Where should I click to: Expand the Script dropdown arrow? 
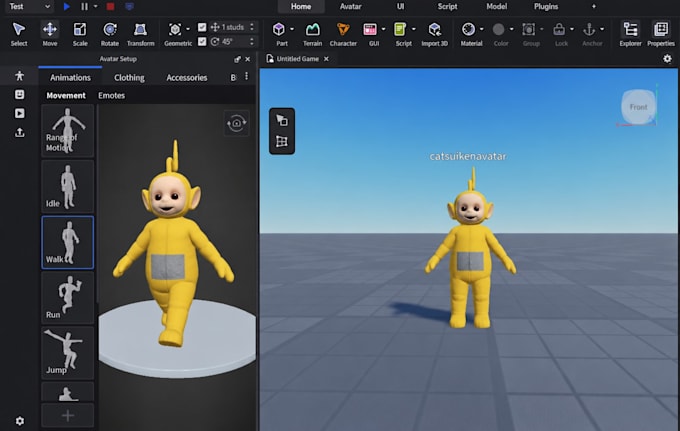point(413,29)
